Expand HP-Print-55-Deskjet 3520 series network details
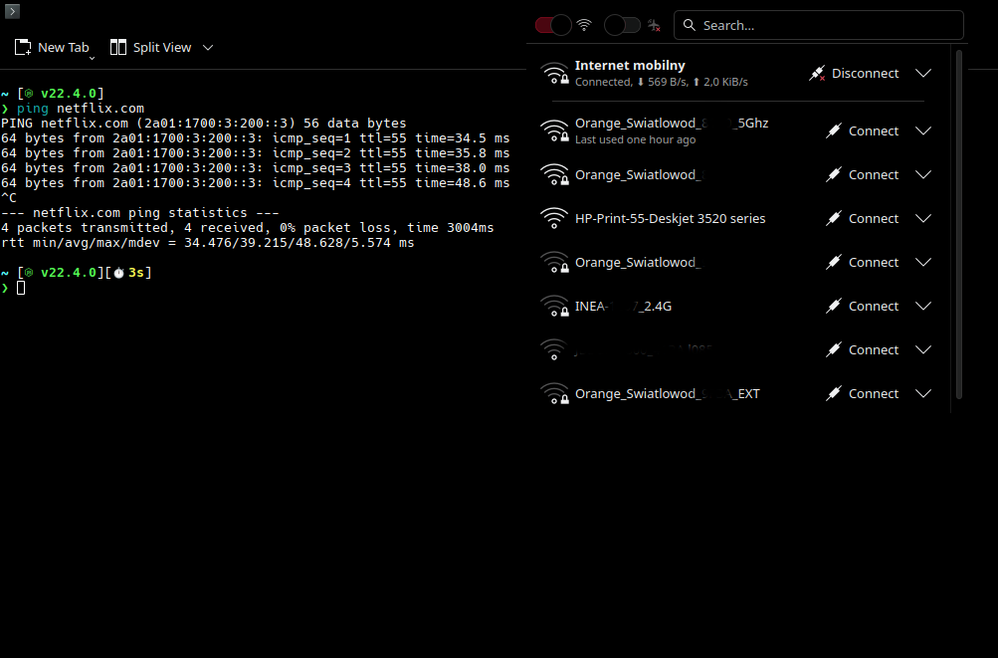 (x=923, y=218)
